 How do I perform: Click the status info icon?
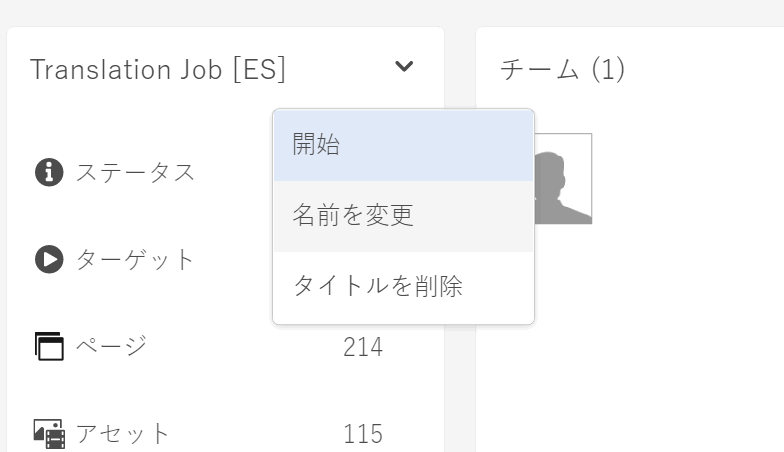point(49,172)
